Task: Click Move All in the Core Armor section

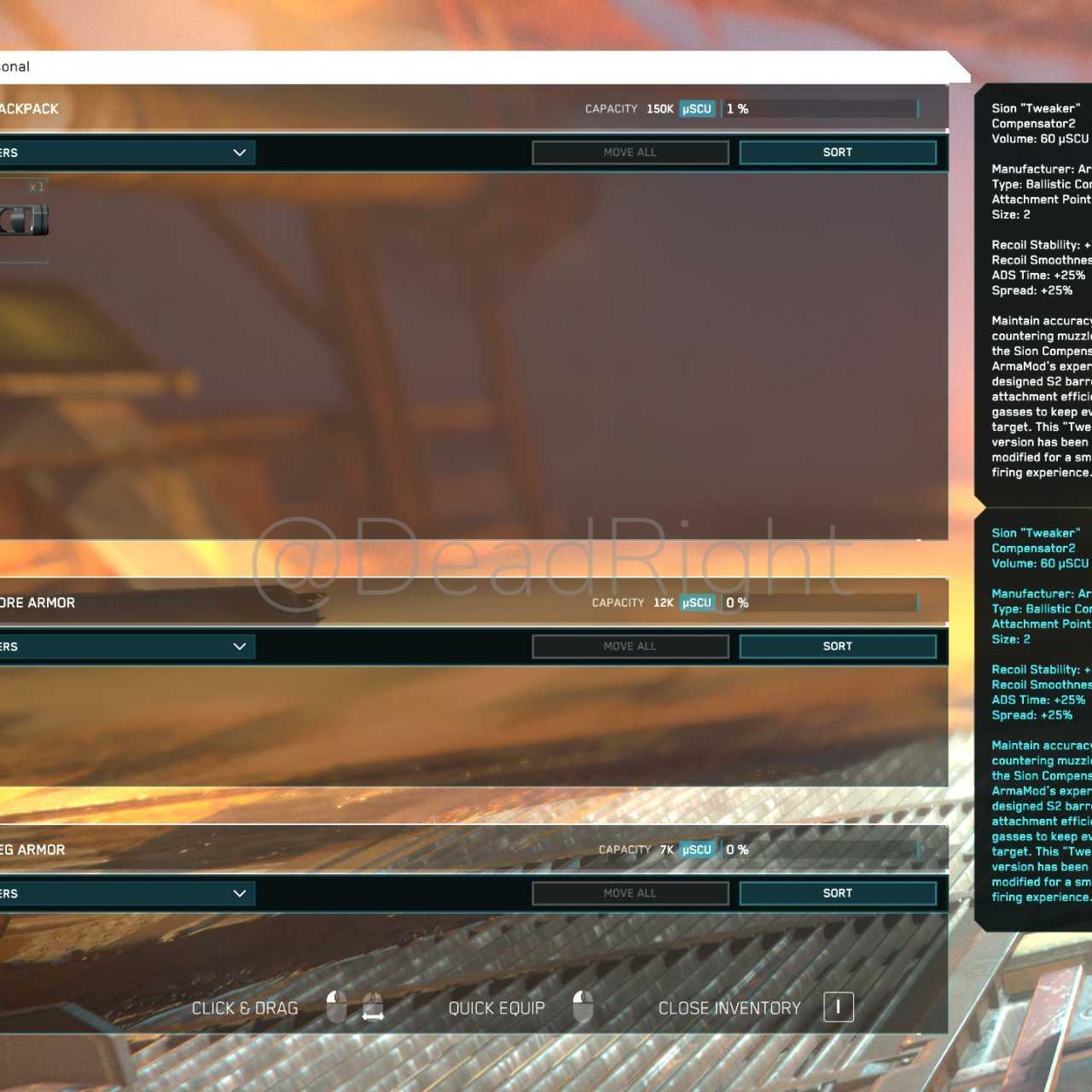Action: (630, 647)
